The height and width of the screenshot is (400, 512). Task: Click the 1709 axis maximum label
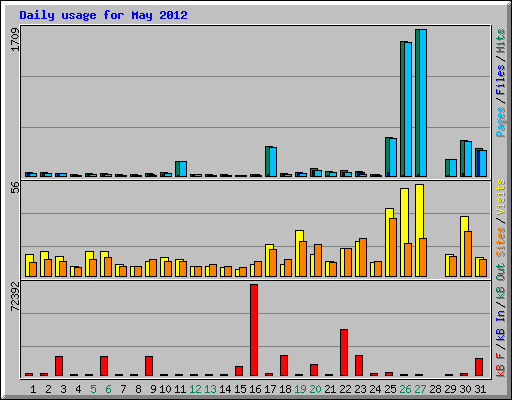(x=15, y=39)
